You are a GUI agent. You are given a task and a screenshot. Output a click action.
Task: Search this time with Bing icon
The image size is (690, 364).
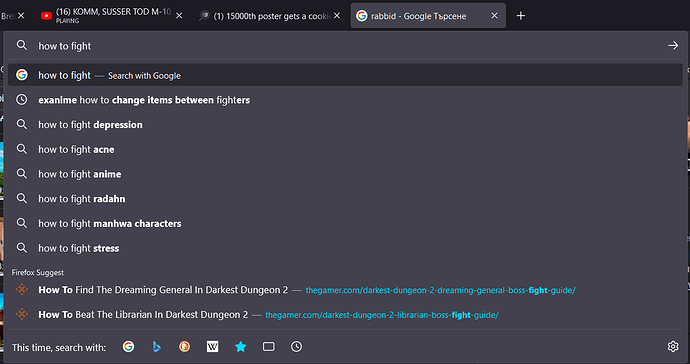(x=156, y=347)
